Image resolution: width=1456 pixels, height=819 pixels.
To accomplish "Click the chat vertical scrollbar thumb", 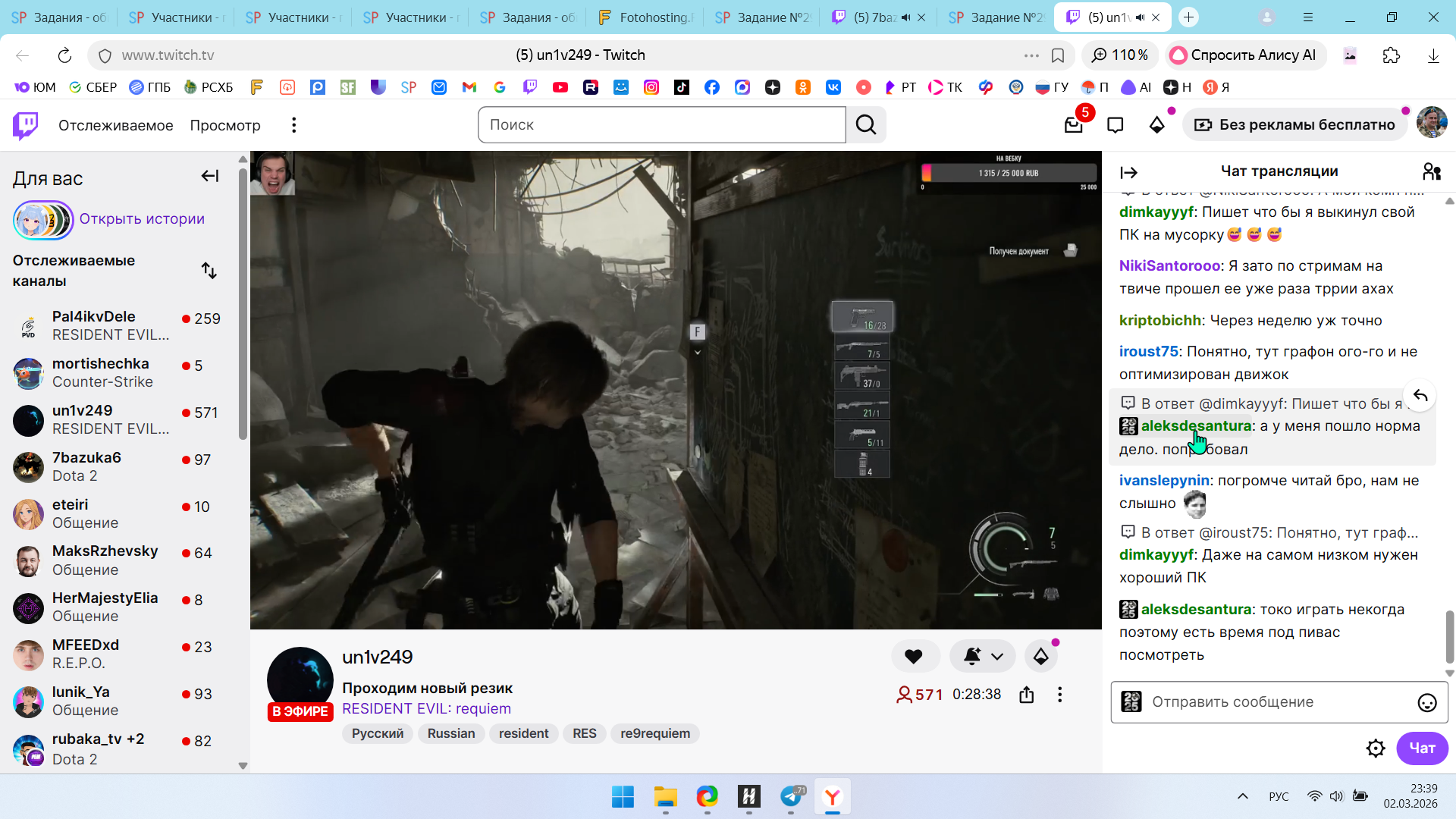I will point(1449,635).
